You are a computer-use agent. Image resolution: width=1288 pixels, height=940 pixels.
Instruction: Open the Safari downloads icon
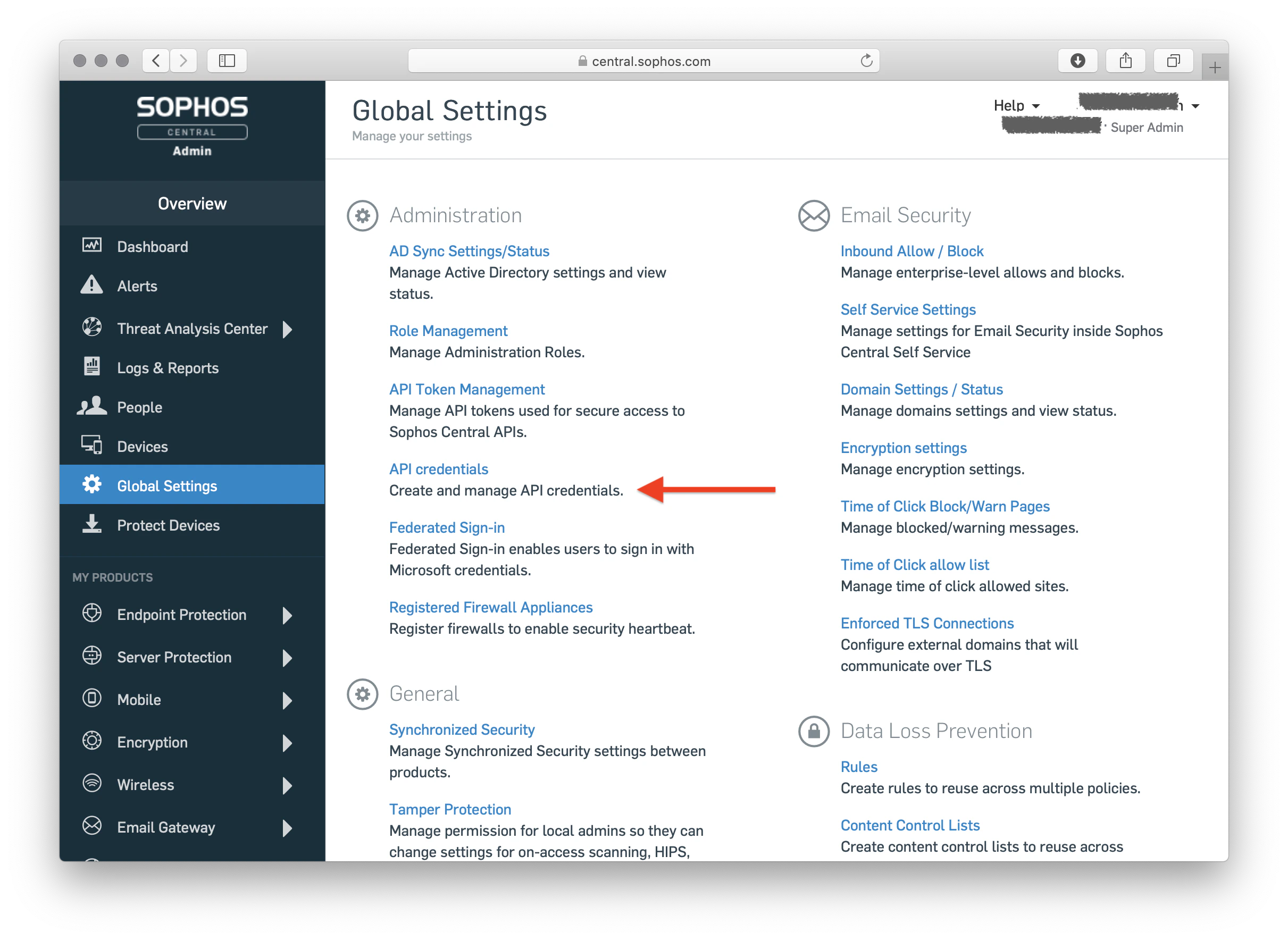[1077, 61]
